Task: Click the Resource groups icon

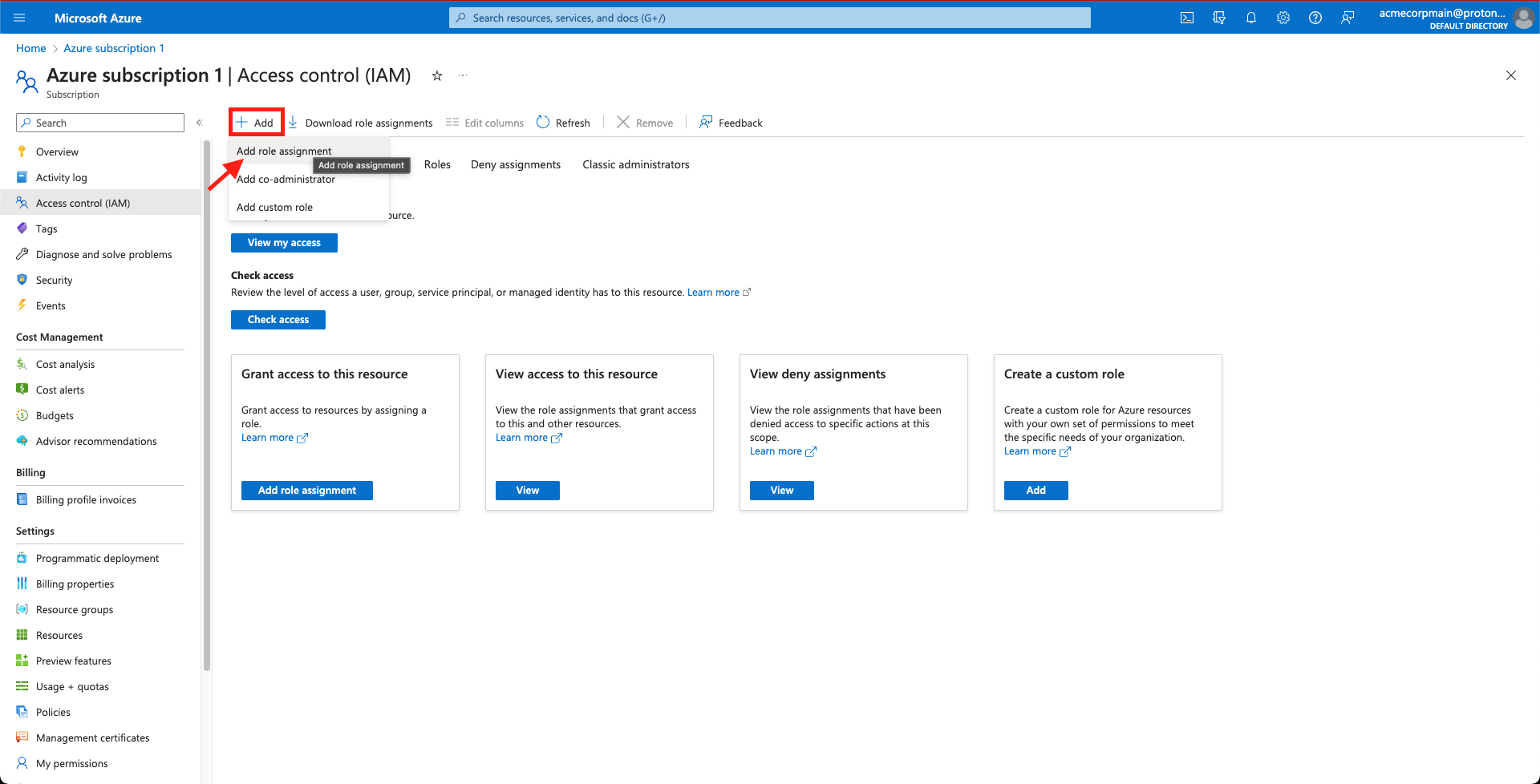Action: [x=22, y=609]
